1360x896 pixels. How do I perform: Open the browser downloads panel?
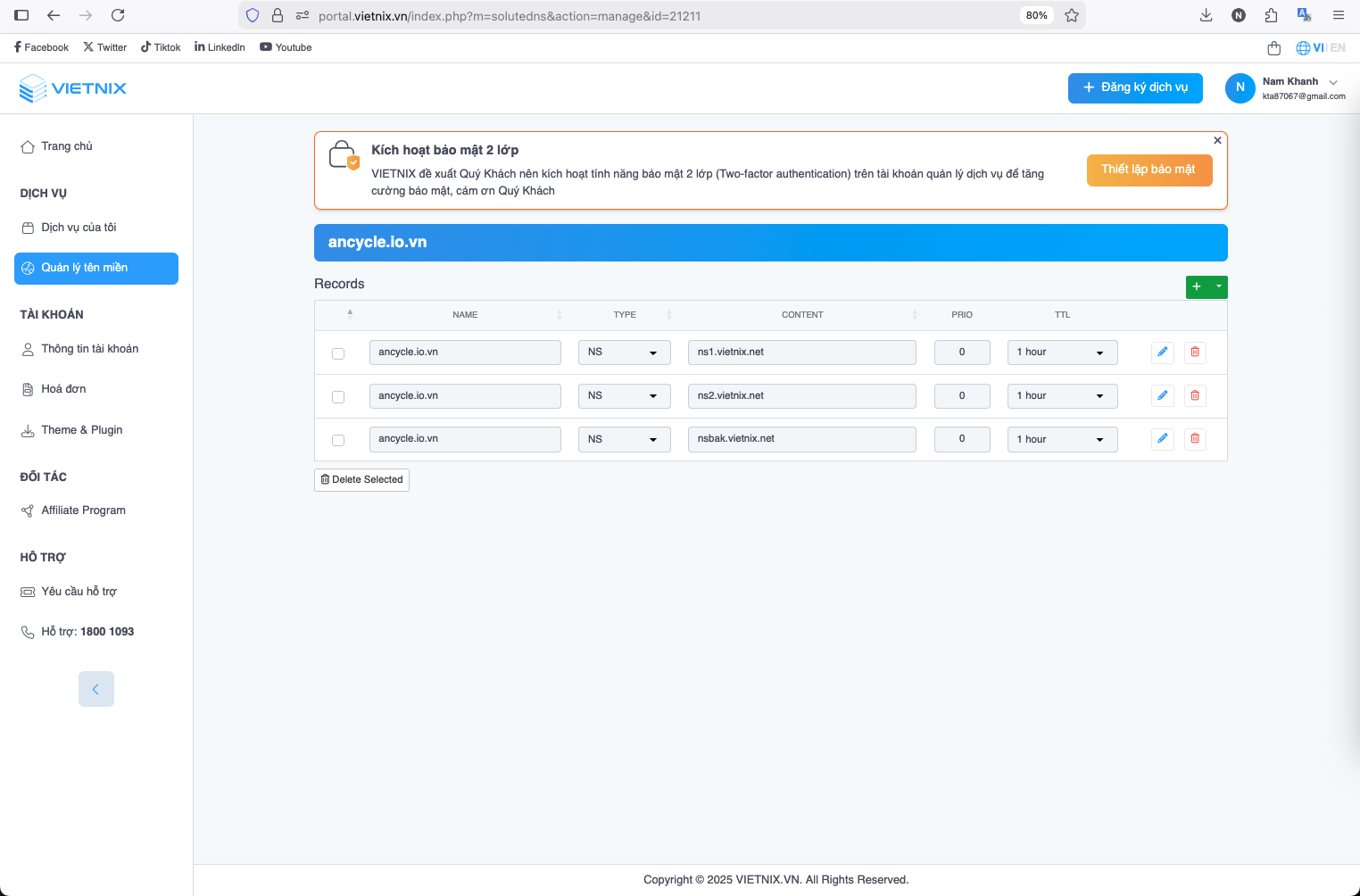[x=1206, y=15]
